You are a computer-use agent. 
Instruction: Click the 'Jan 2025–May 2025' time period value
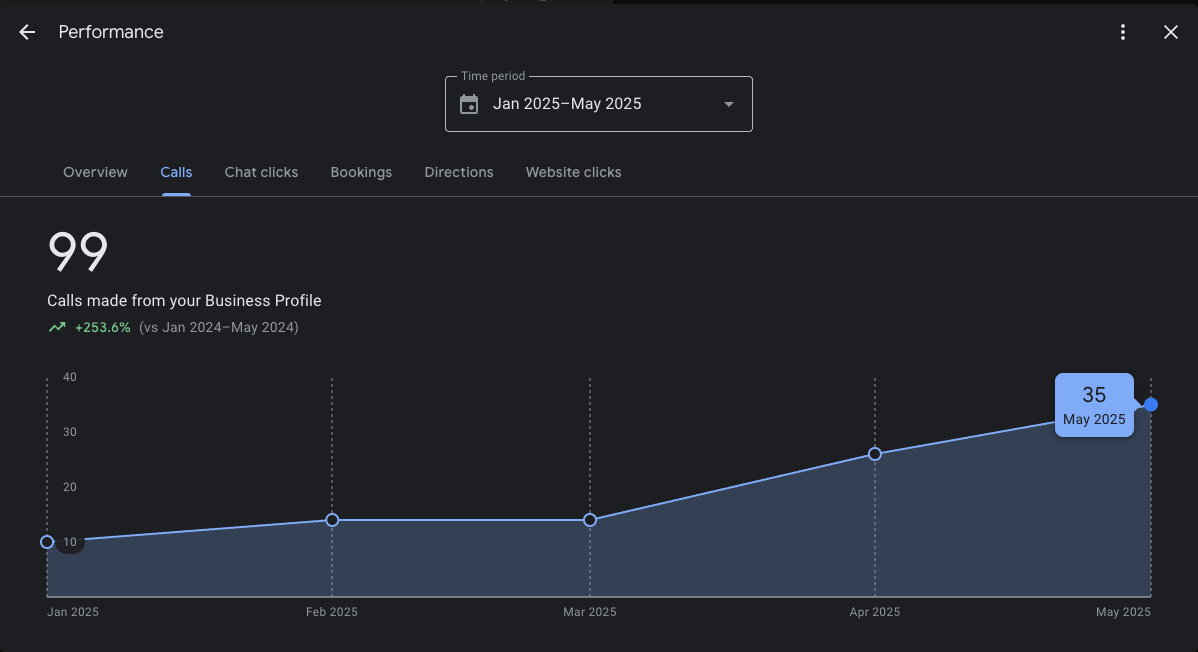[x=567, y=104]
